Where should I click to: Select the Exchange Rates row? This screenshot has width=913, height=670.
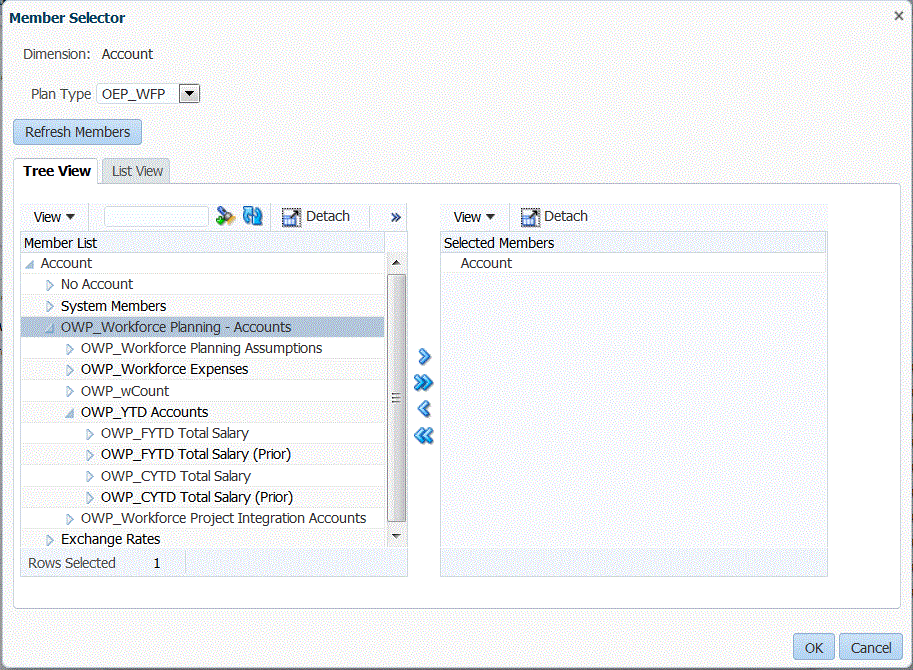pyautogui.click(x=203, y=539)
